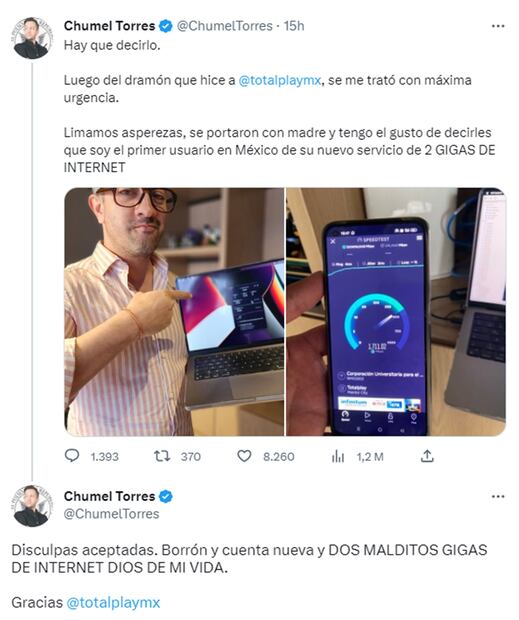Click @ChumelTorres handle in first tweet header

click(225, 26)
